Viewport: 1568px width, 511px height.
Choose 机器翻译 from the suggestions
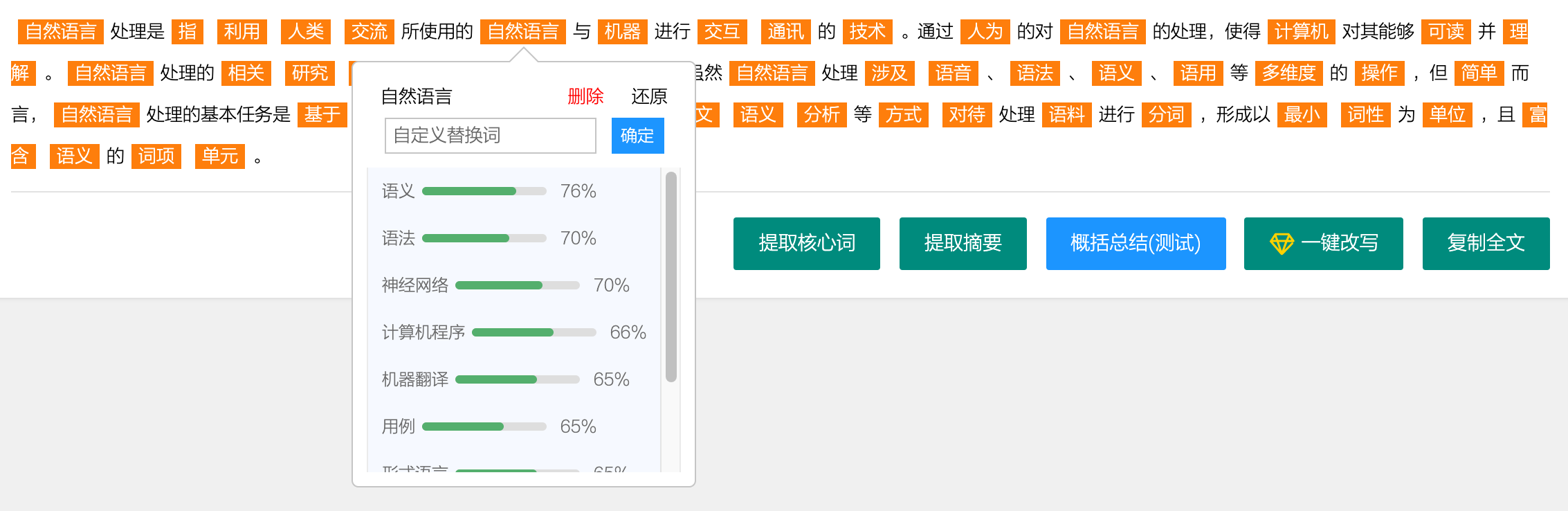tap(415, 379)
